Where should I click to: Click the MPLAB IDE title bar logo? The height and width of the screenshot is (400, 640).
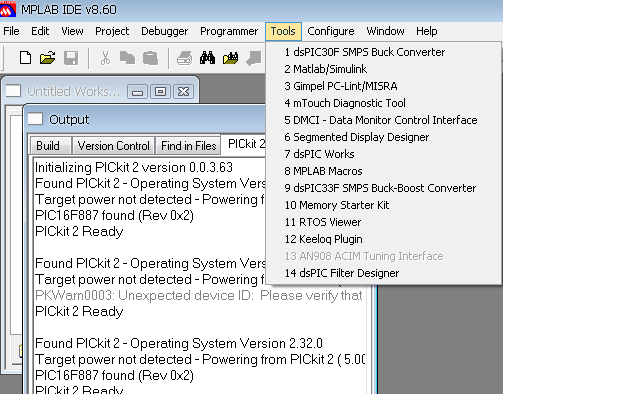8,9
